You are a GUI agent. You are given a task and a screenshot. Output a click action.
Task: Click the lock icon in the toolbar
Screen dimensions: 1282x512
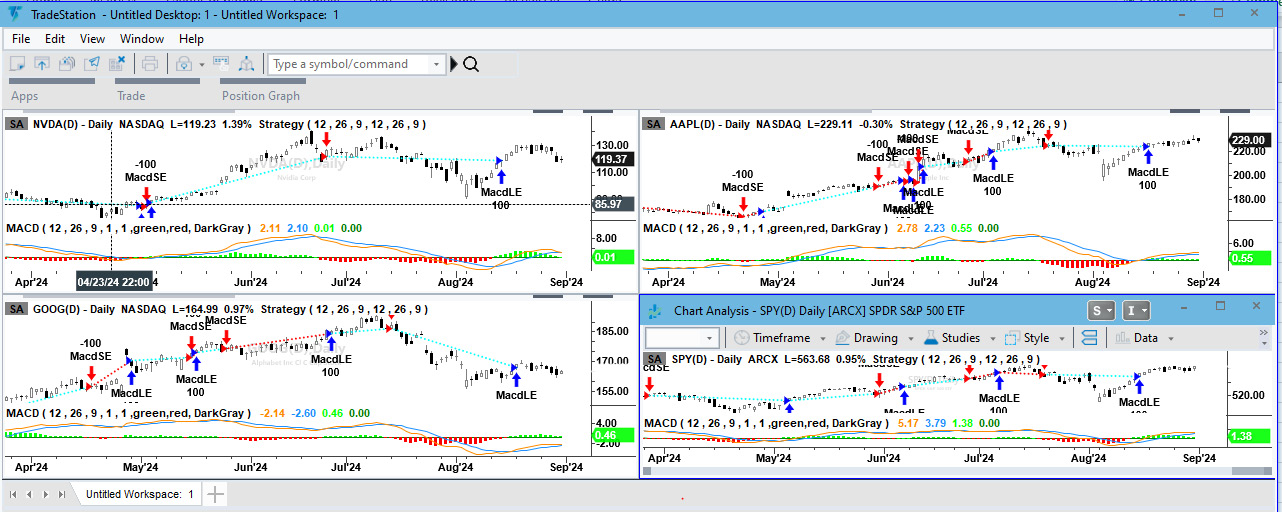184,64
